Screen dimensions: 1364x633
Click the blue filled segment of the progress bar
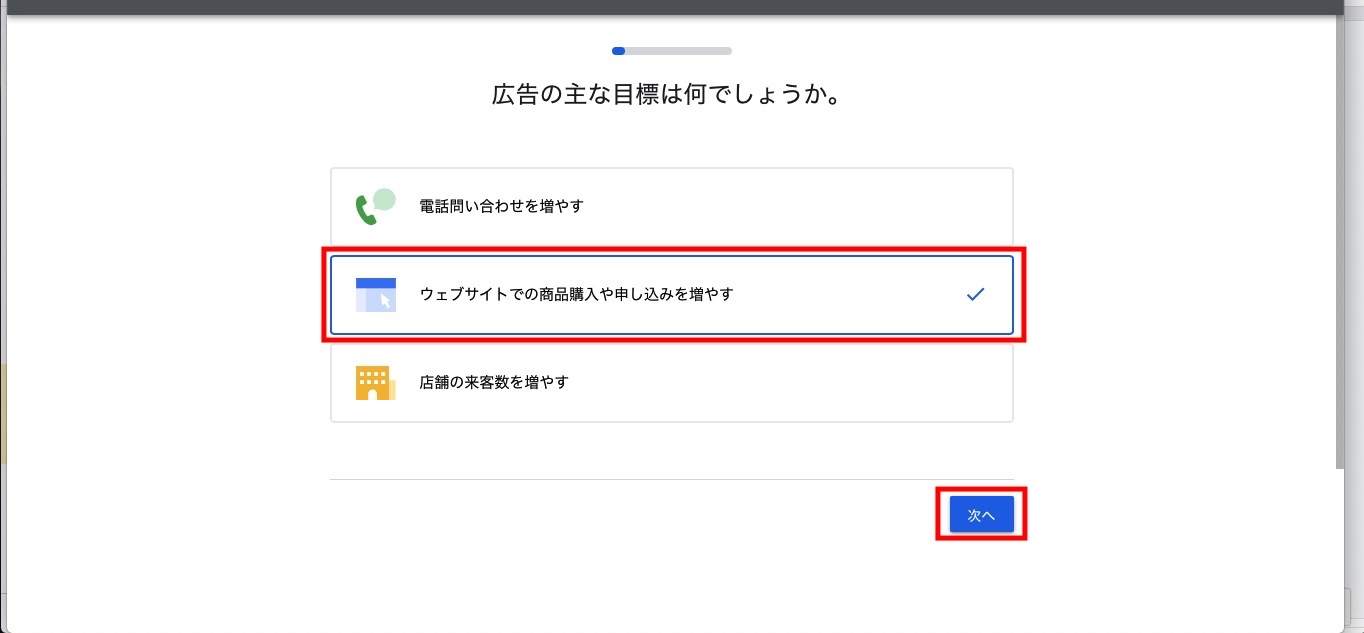click(x=619, y=50)
